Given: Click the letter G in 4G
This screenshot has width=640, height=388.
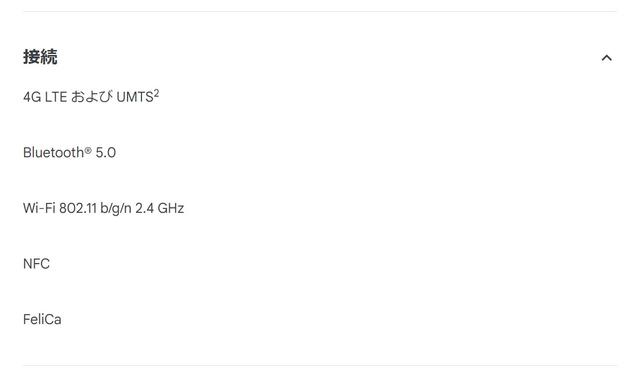Looking at the screenshot, I should (36, 97).
